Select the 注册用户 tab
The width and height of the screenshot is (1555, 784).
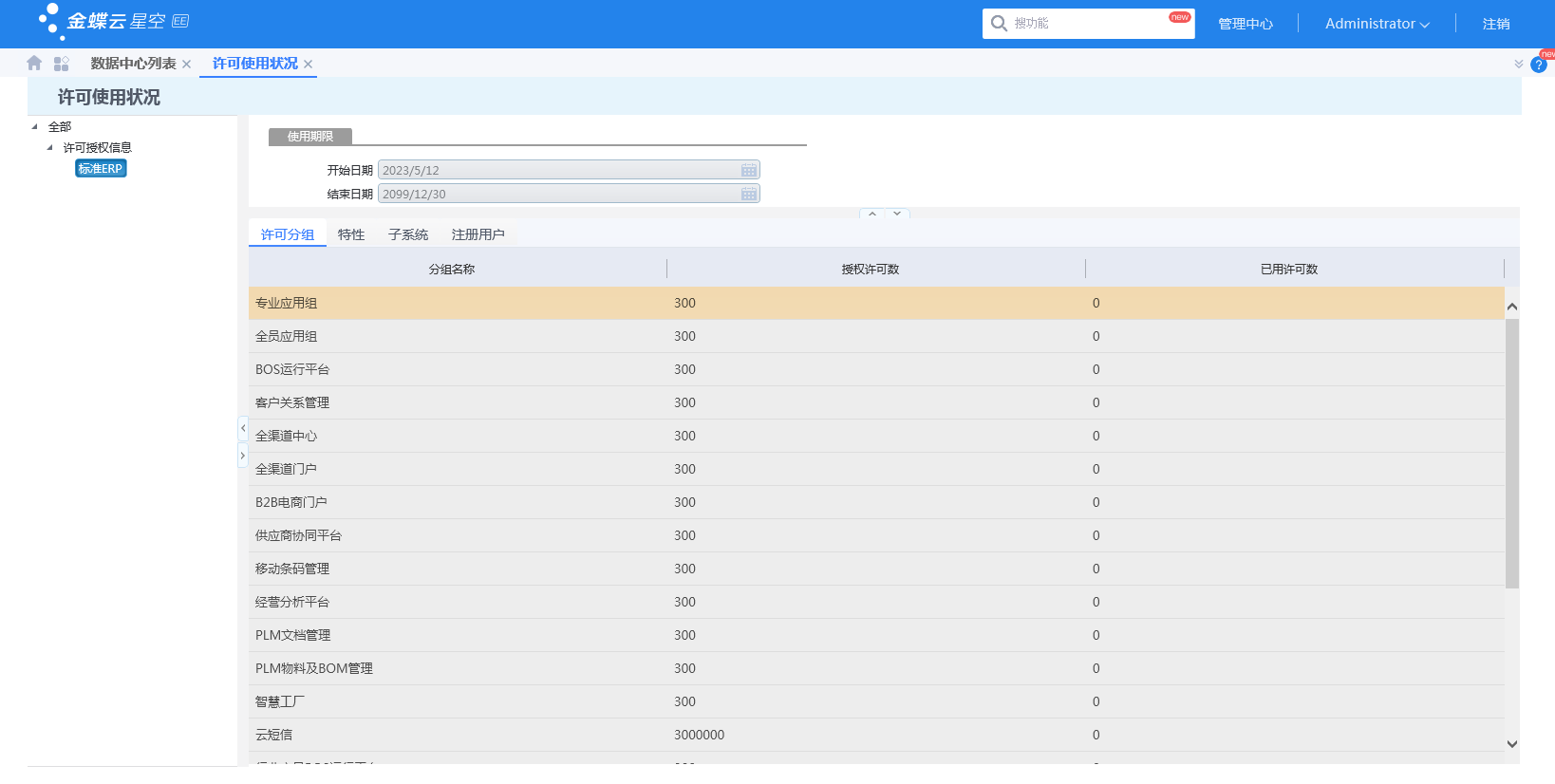click(x=478, y=234)
